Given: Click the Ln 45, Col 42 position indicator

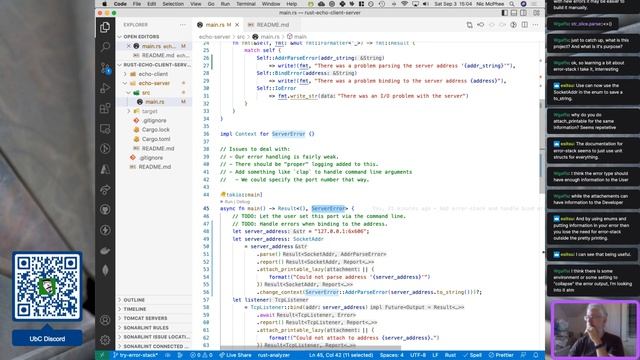Looking at the screenshot, I should point(341,355).
